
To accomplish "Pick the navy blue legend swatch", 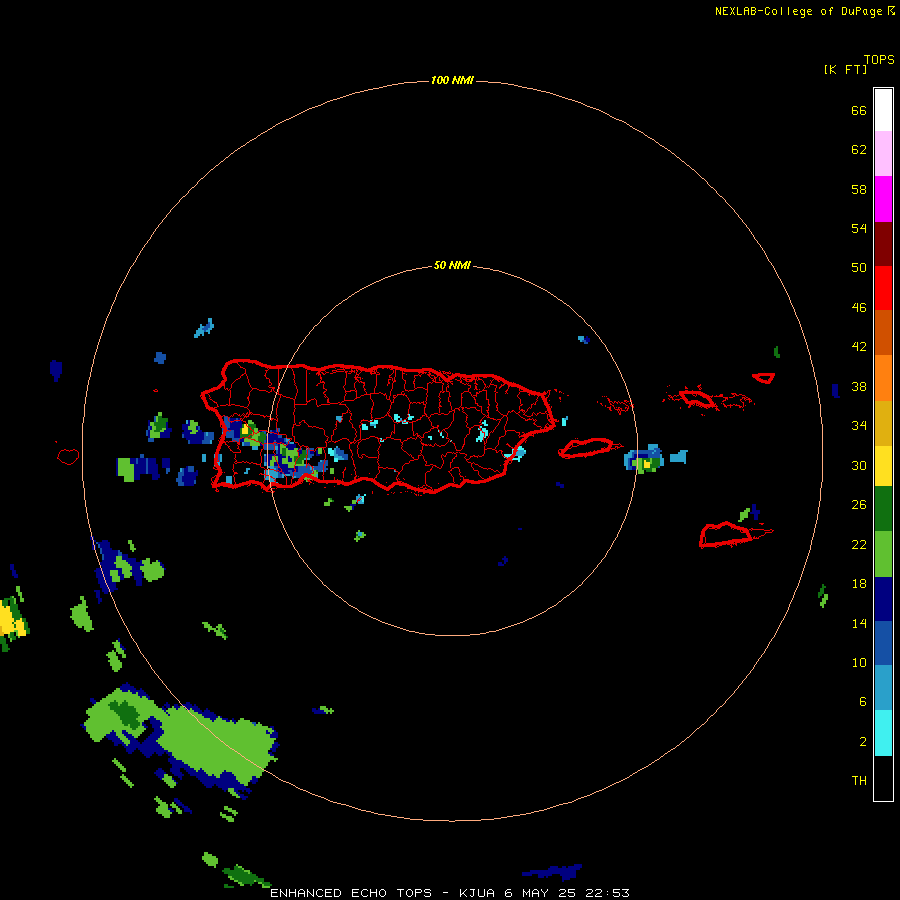I will [x=883, y=599].
